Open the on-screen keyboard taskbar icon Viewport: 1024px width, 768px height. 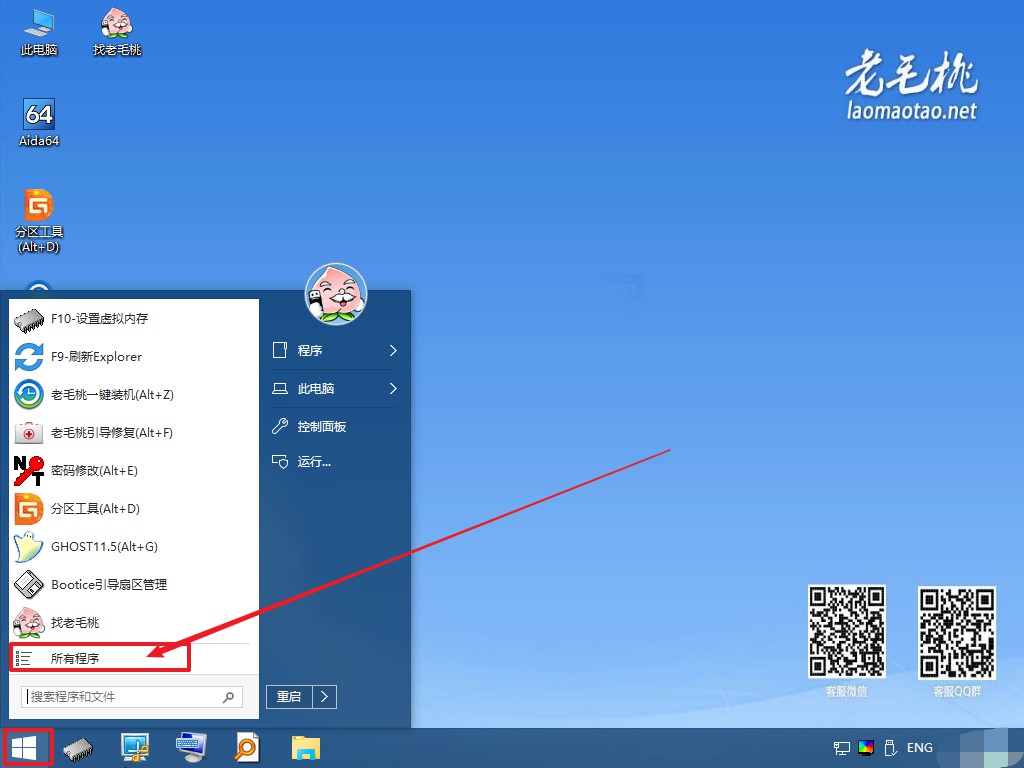[x=191, y=748]
